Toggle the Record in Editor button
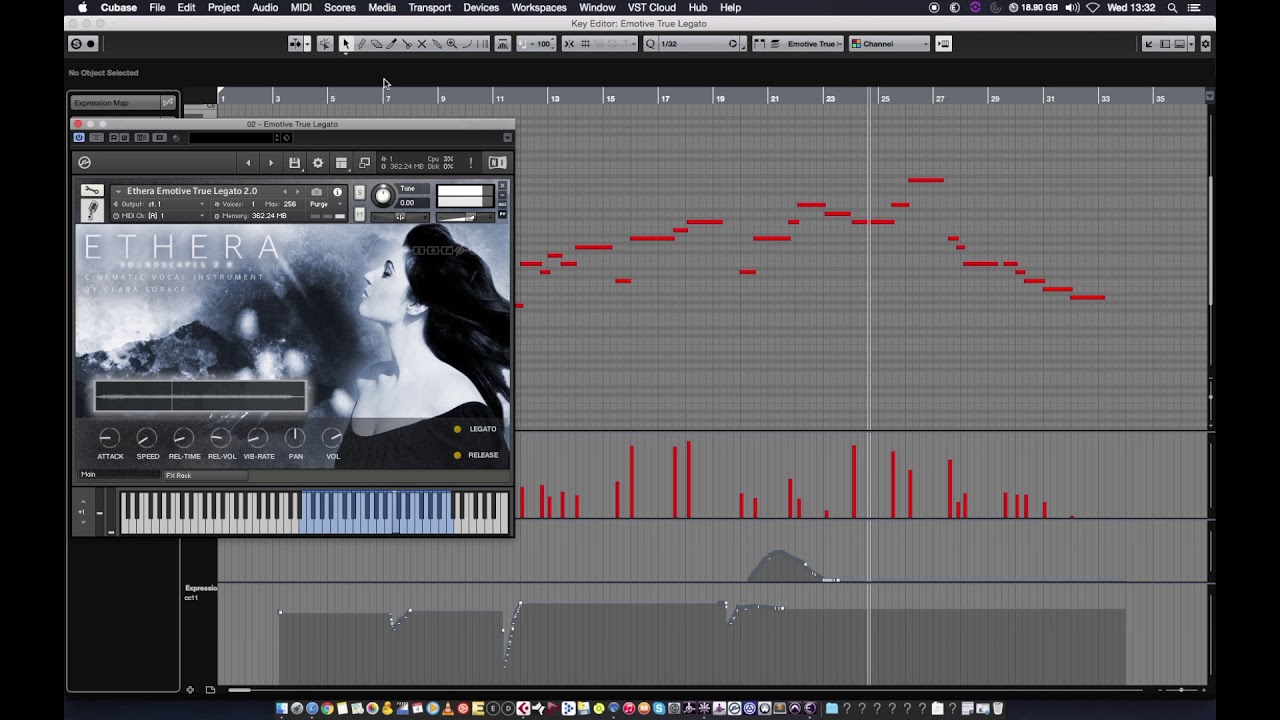Viewport: 1280px width, 720px height. 91,44
